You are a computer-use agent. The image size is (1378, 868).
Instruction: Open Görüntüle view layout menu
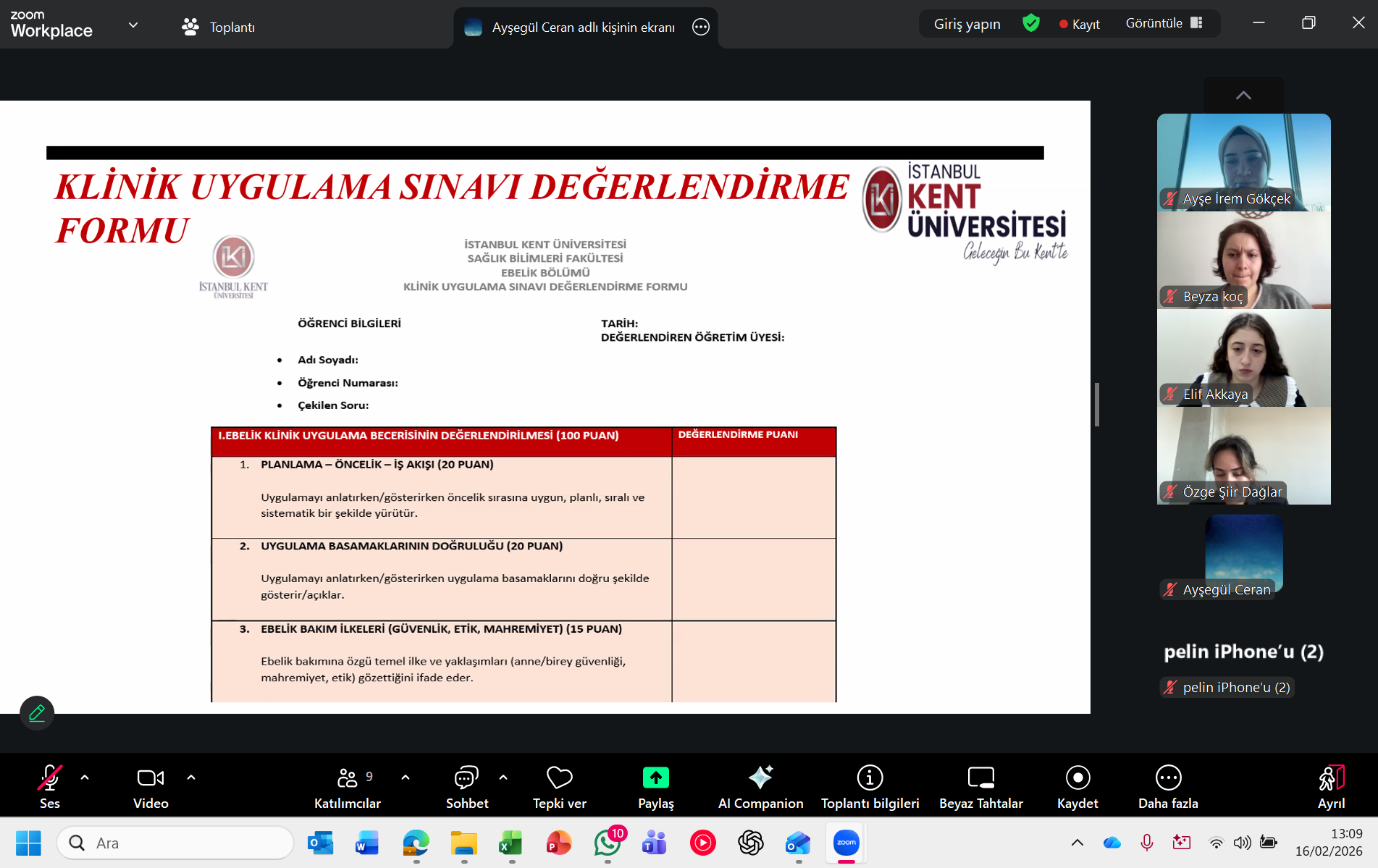[x=1164, y=23]
